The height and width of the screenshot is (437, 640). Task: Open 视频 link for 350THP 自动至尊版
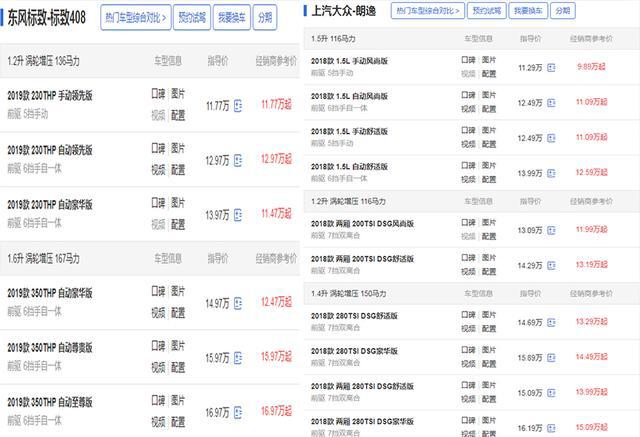[158, 422]
